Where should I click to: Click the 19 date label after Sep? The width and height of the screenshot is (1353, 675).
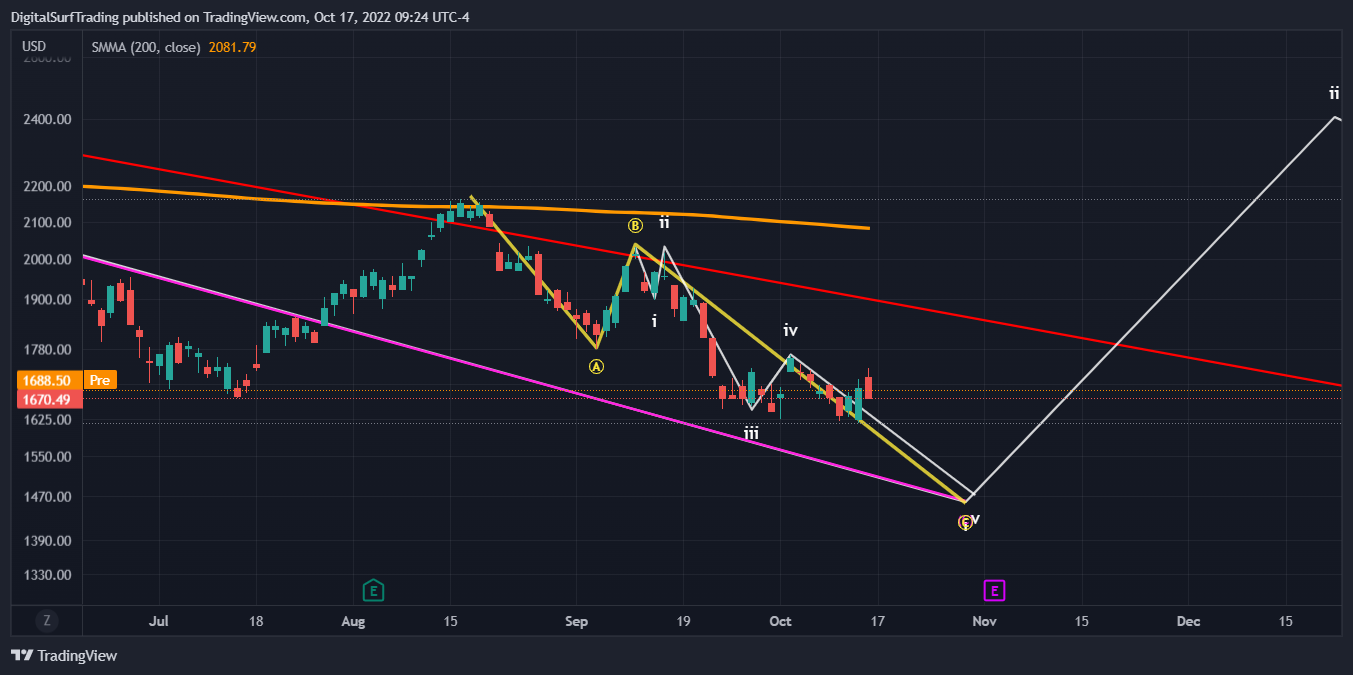[x=682, y=621]
